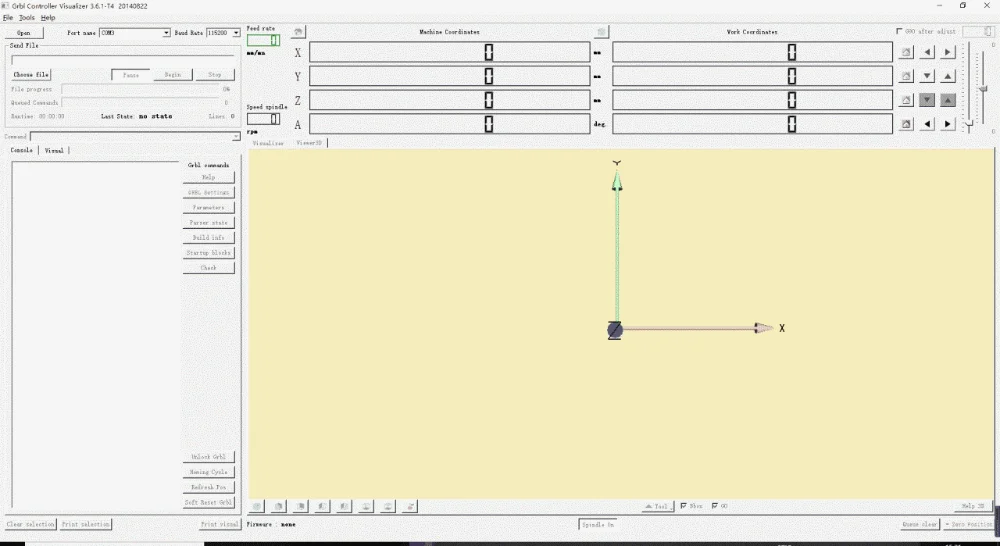
Task: Jog X axis right with arrow button
Action: coord(948,52)
